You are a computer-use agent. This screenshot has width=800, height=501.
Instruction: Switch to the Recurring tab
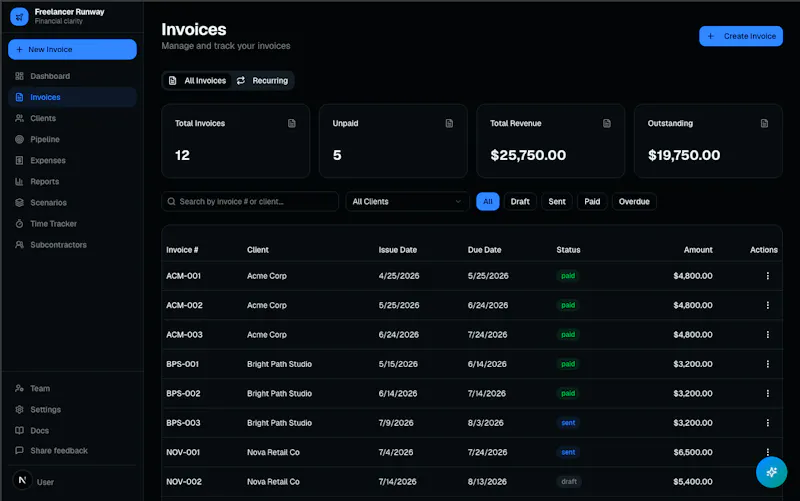pyautogui.click(x=262, y=81)
